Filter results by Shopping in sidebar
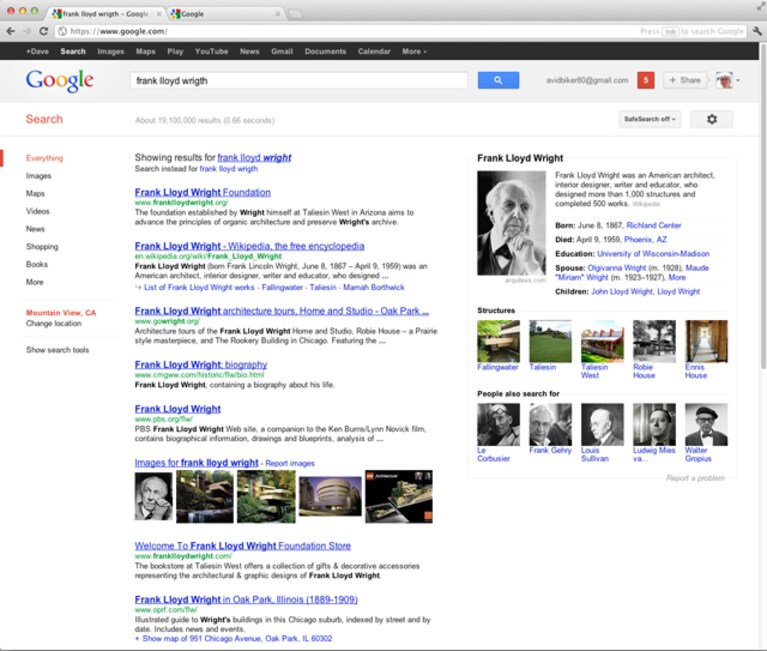Screen dimensions: 767x651 point(42,247)
